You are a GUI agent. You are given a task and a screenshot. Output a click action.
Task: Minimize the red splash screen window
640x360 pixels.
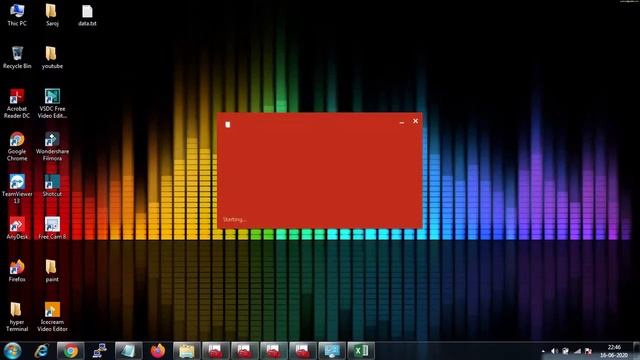[402, 122]
